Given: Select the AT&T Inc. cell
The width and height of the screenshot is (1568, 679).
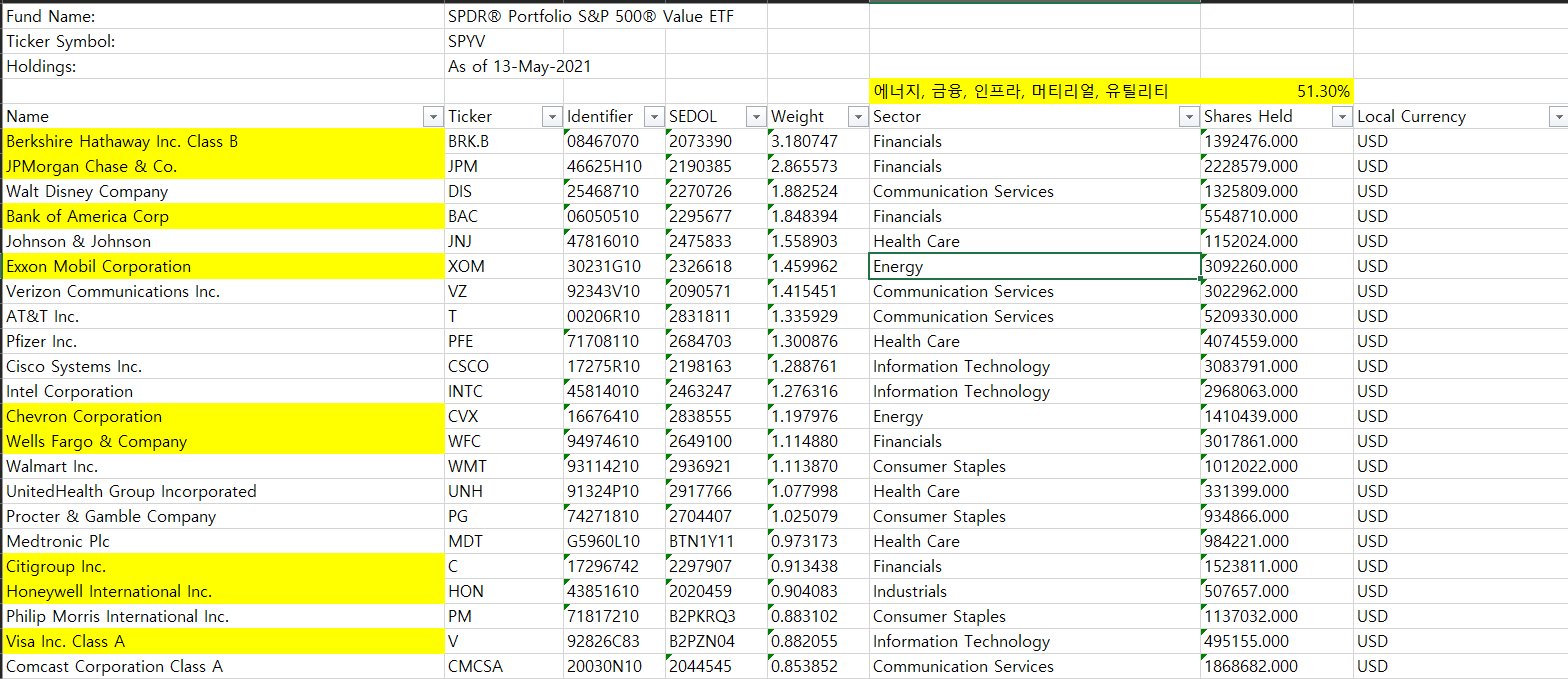Looking at the screenshot, I should coord(224,316).
